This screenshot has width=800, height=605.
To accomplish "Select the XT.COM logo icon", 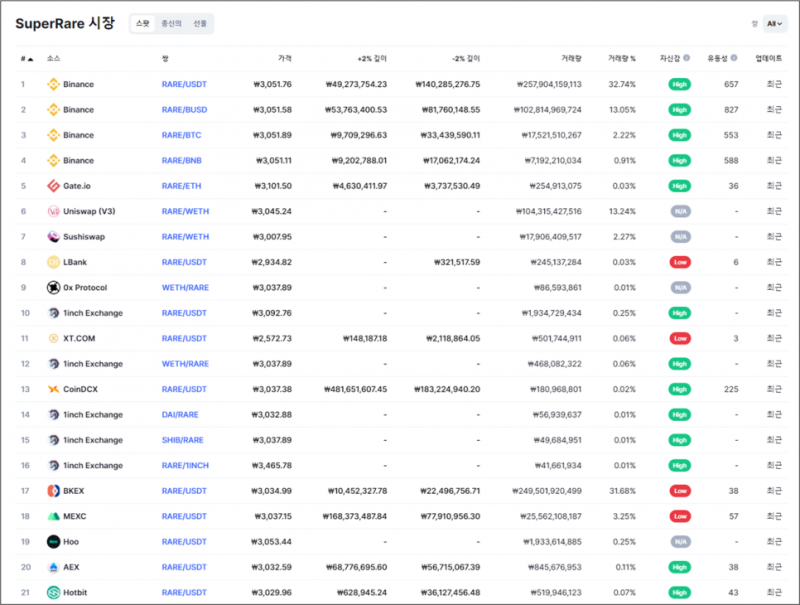I will tap(53, 338).
